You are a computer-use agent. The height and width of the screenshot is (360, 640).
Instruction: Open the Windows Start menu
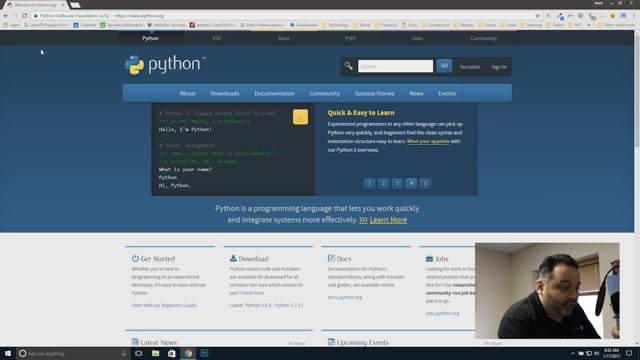[x=8, y=353]
